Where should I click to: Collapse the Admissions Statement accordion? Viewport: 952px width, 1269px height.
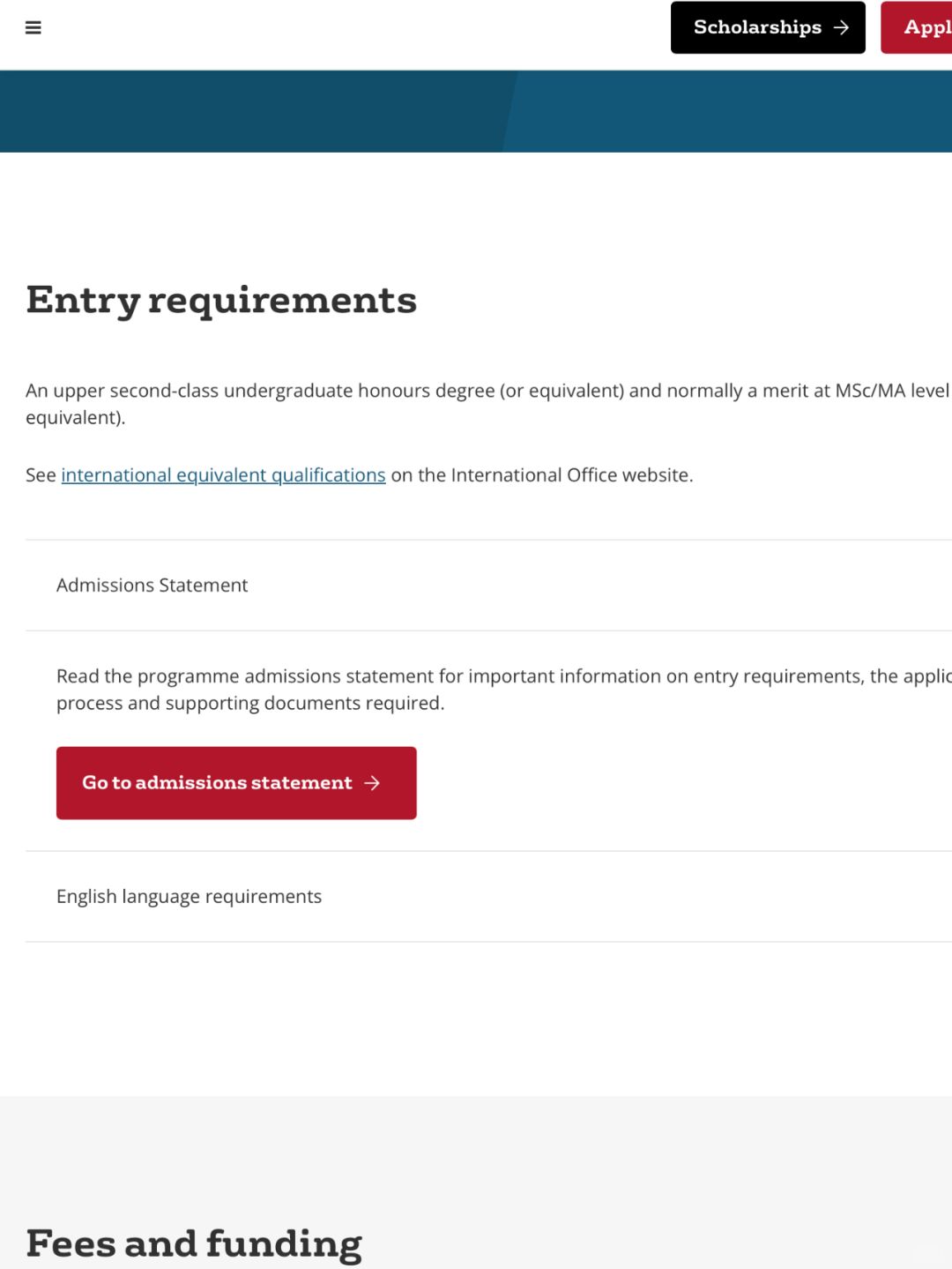(x=152, y=586)
